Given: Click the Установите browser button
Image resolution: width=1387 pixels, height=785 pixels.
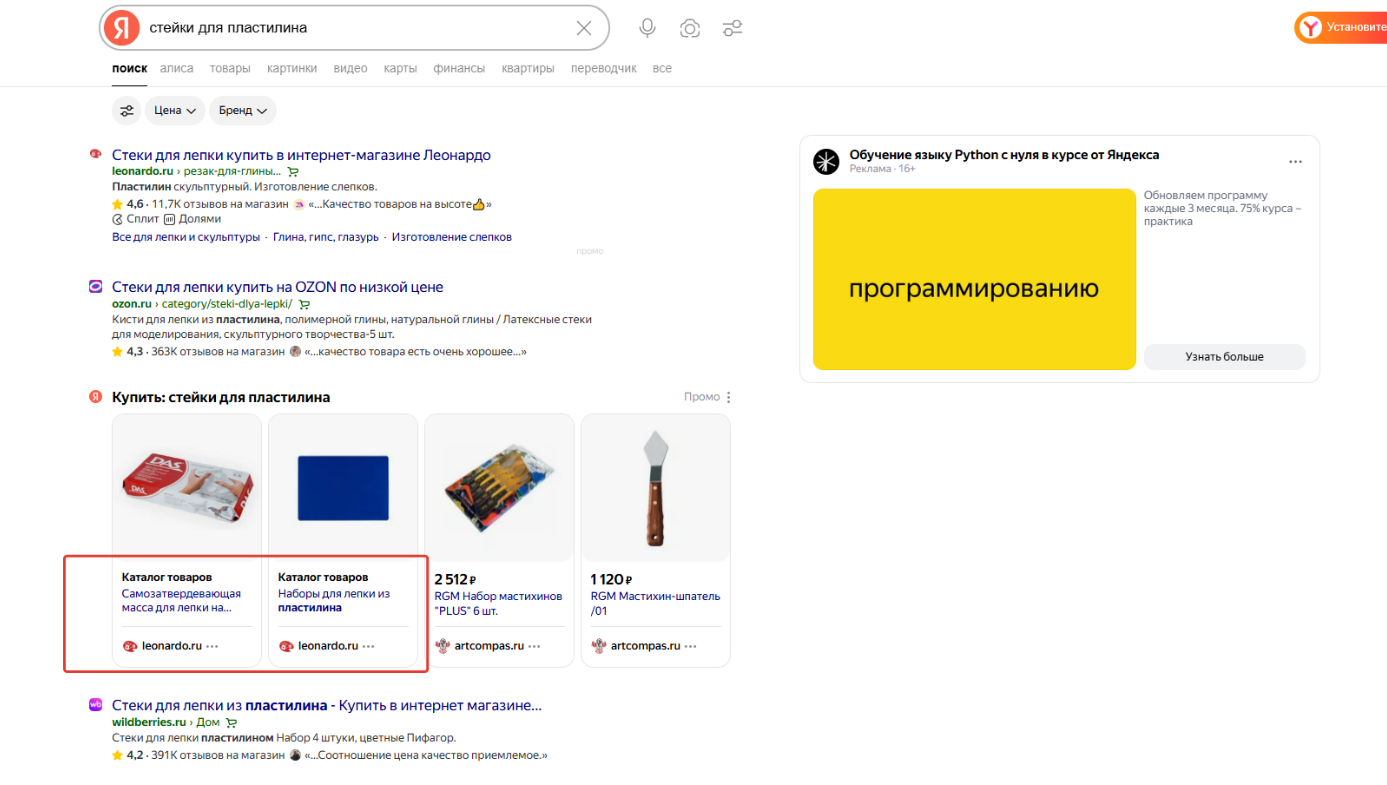Looking at the screenshot, I should (x=1341, y=27).
